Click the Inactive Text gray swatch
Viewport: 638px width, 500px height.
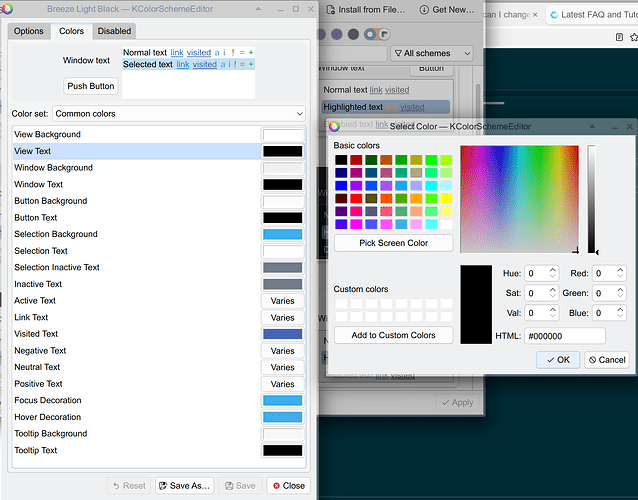click(x=282, y=284)
